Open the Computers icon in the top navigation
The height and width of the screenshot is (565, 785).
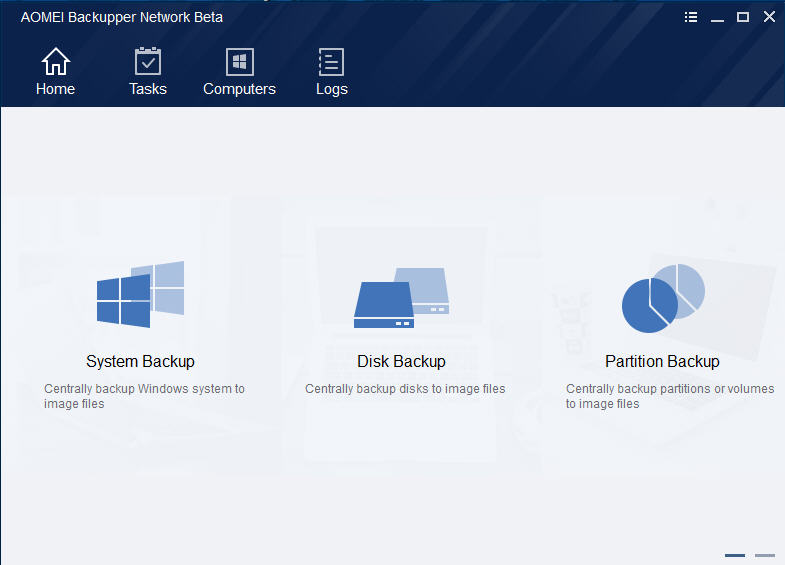(x=239, y=62)
